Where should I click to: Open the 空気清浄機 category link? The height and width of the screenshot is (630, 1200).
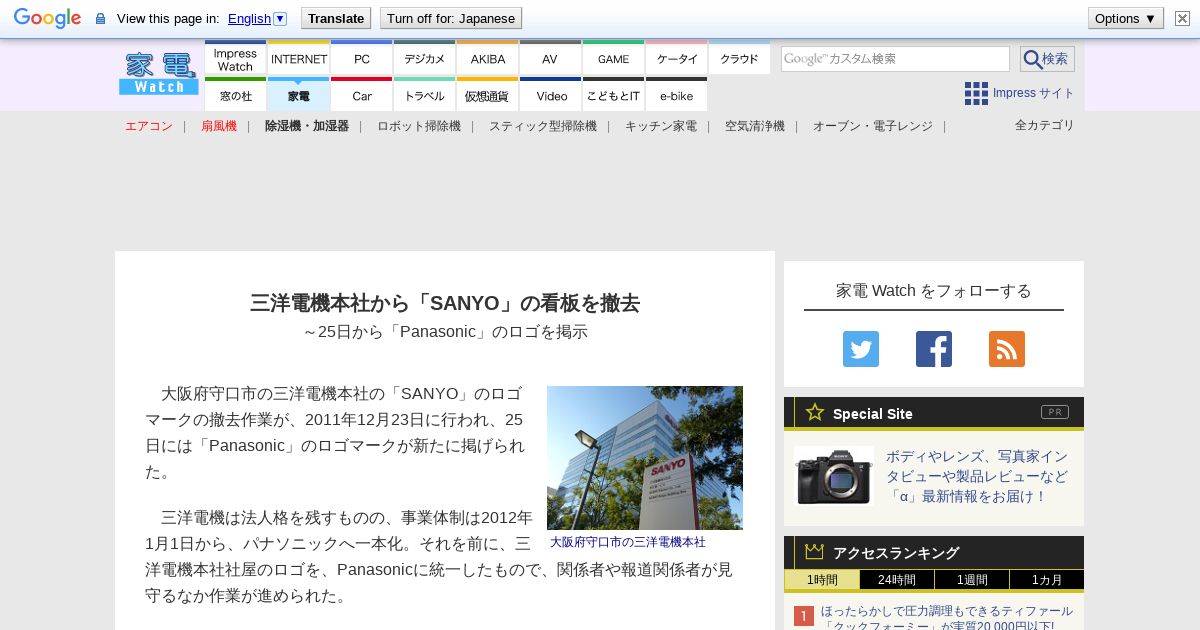point(755,126)
